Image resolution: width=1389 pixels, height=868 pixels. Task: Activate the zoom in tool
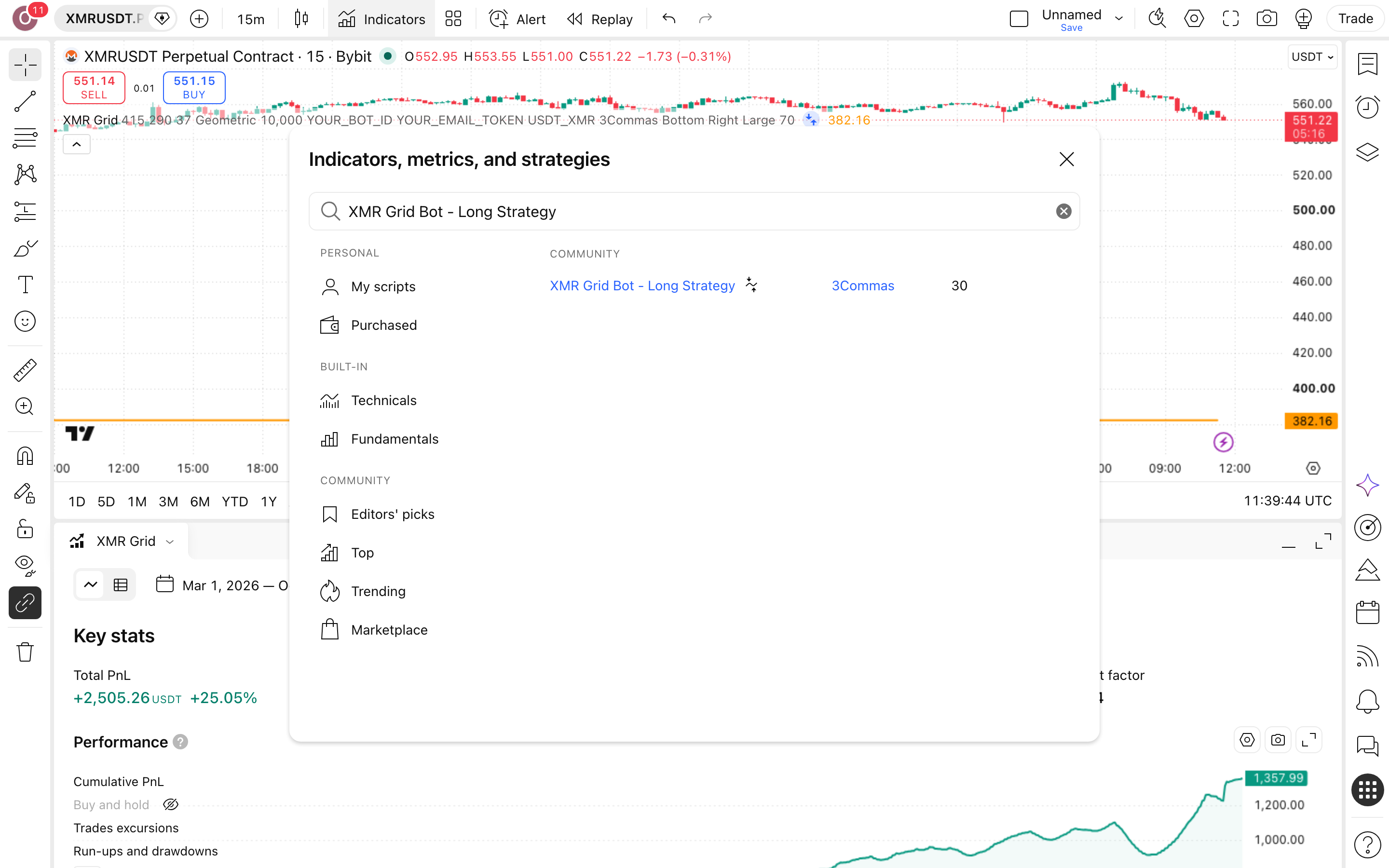coord(25,407)
